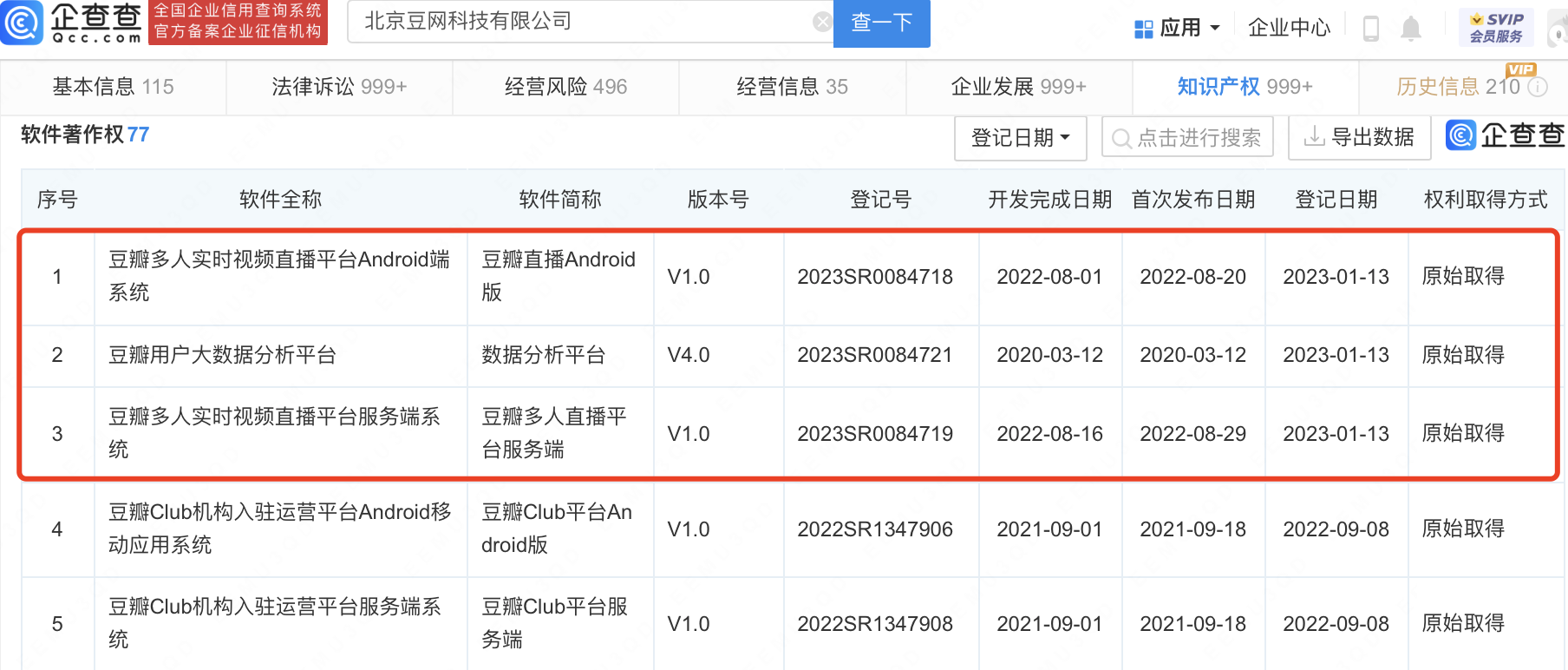Image resolution: width=1568 pixels, height=670 pixels.
Task: Click registration number 2023SR0084718
Action: coord(875,277)
